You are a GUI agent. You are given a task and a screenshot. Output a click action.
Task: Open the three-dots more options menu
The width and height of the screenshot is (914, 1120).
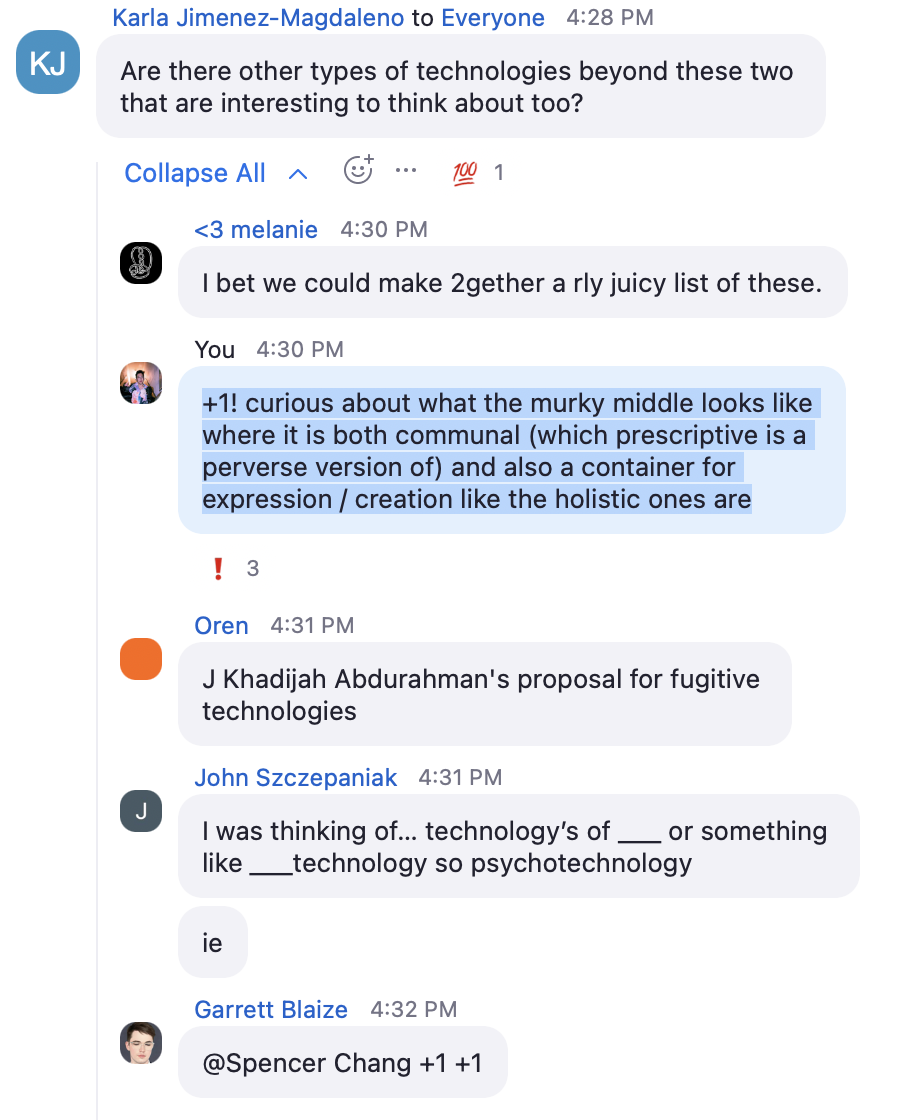[405, 171]
